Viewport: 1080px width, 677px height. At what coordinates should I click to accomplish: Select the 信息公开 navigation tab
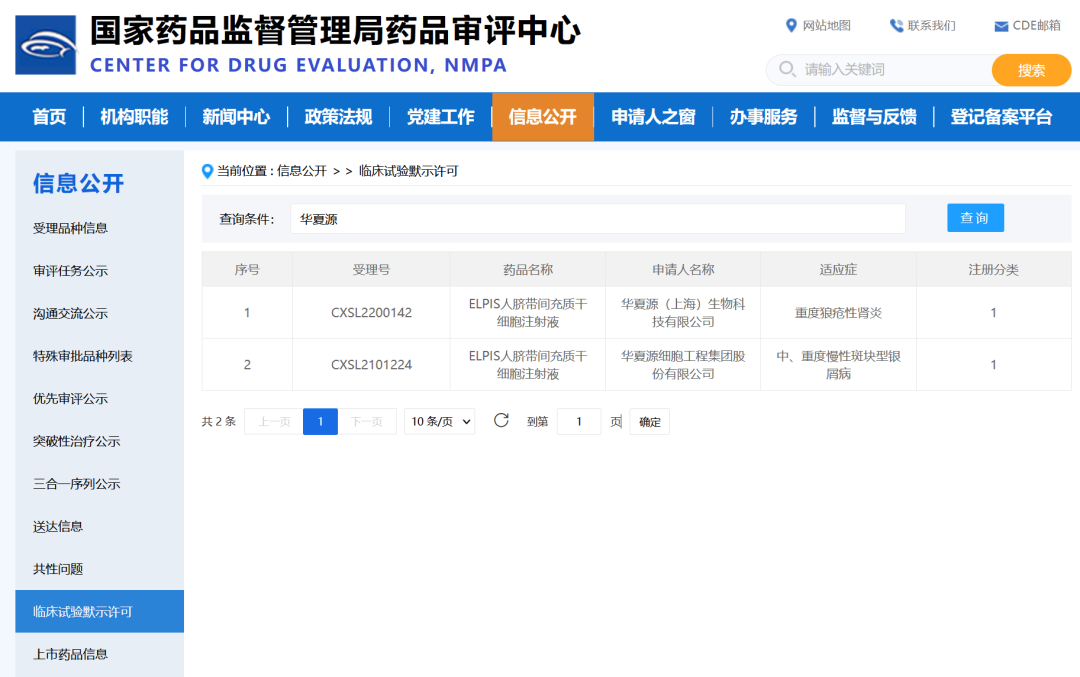(x=543, y=117)
